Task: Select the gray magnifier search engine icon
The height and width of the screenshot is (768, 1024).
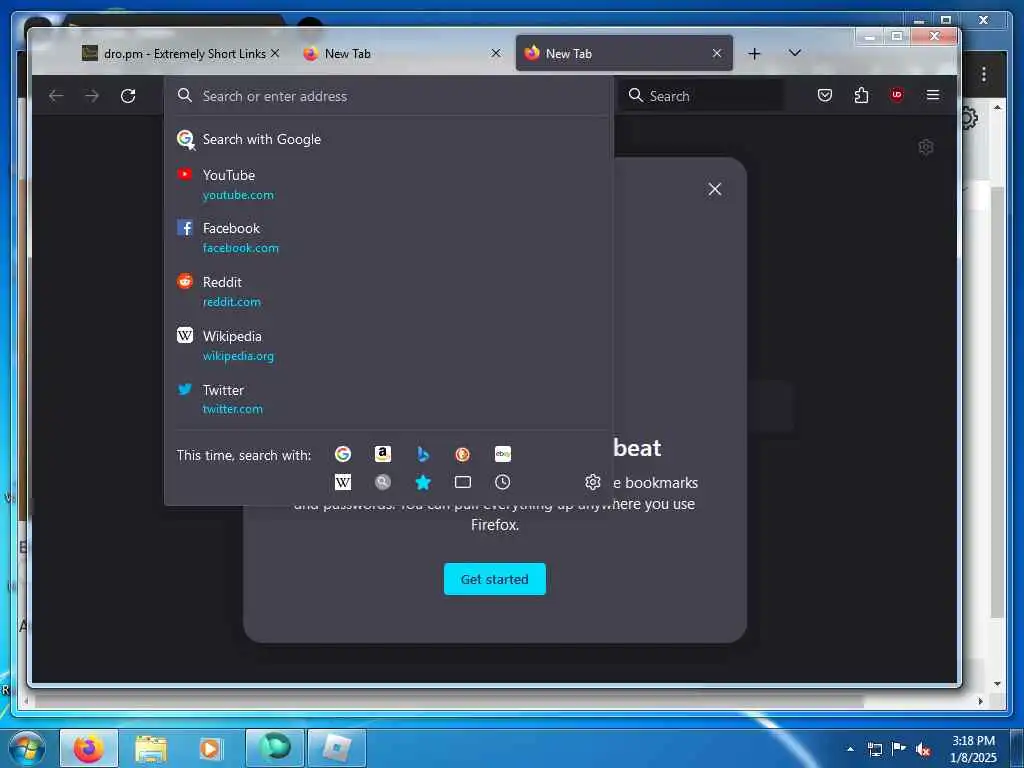Action: pyautogui.click(x=383, y=482)
